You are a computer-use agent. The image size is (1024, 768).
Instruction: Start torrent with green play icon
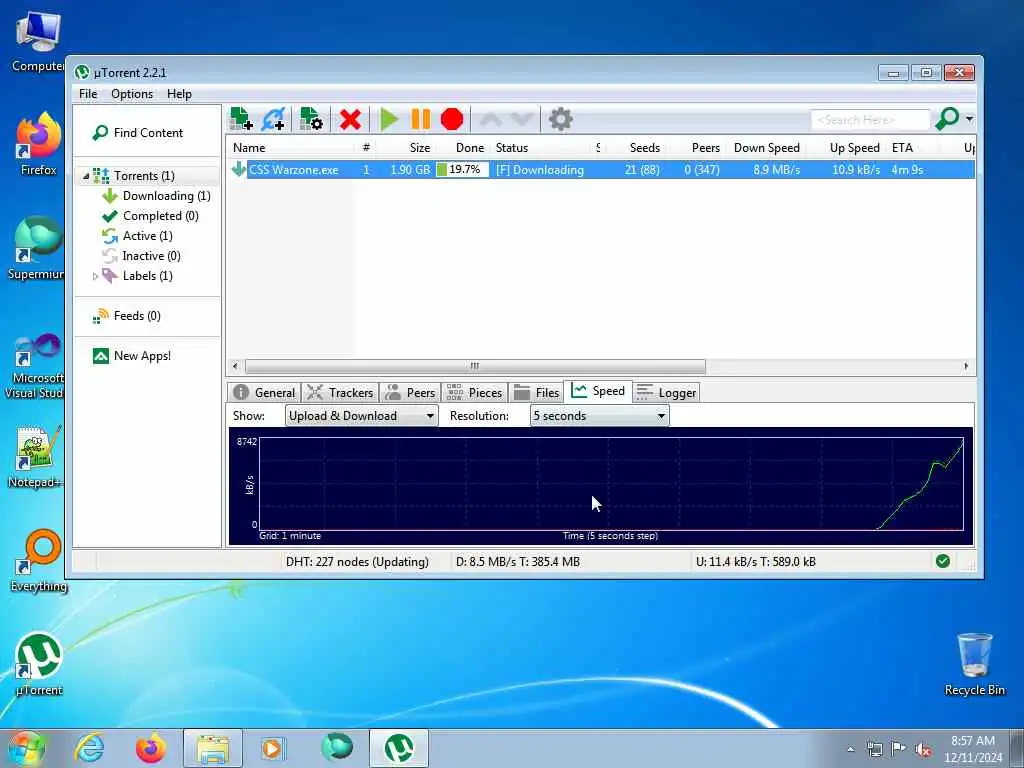click(389, 120)
